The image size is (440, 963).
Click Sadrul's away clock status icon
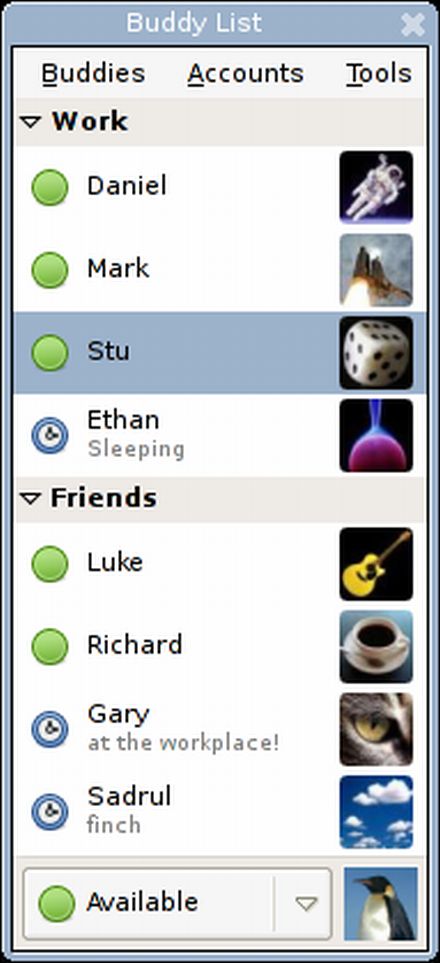coord(50,812)
